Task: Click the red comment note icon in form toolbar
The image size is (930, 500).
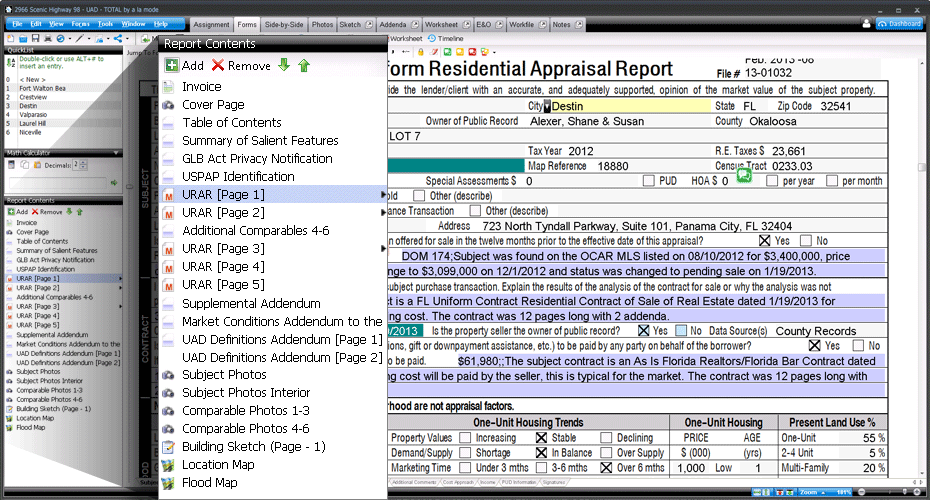Action: (x=472, y=52)
